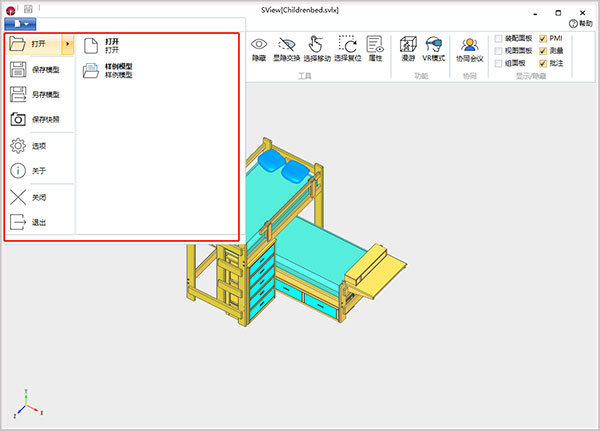This screenshot has width=600, height=431.
Task: Open 协同会议 (Collaboration Meeting)
Action: coord(469,46)
